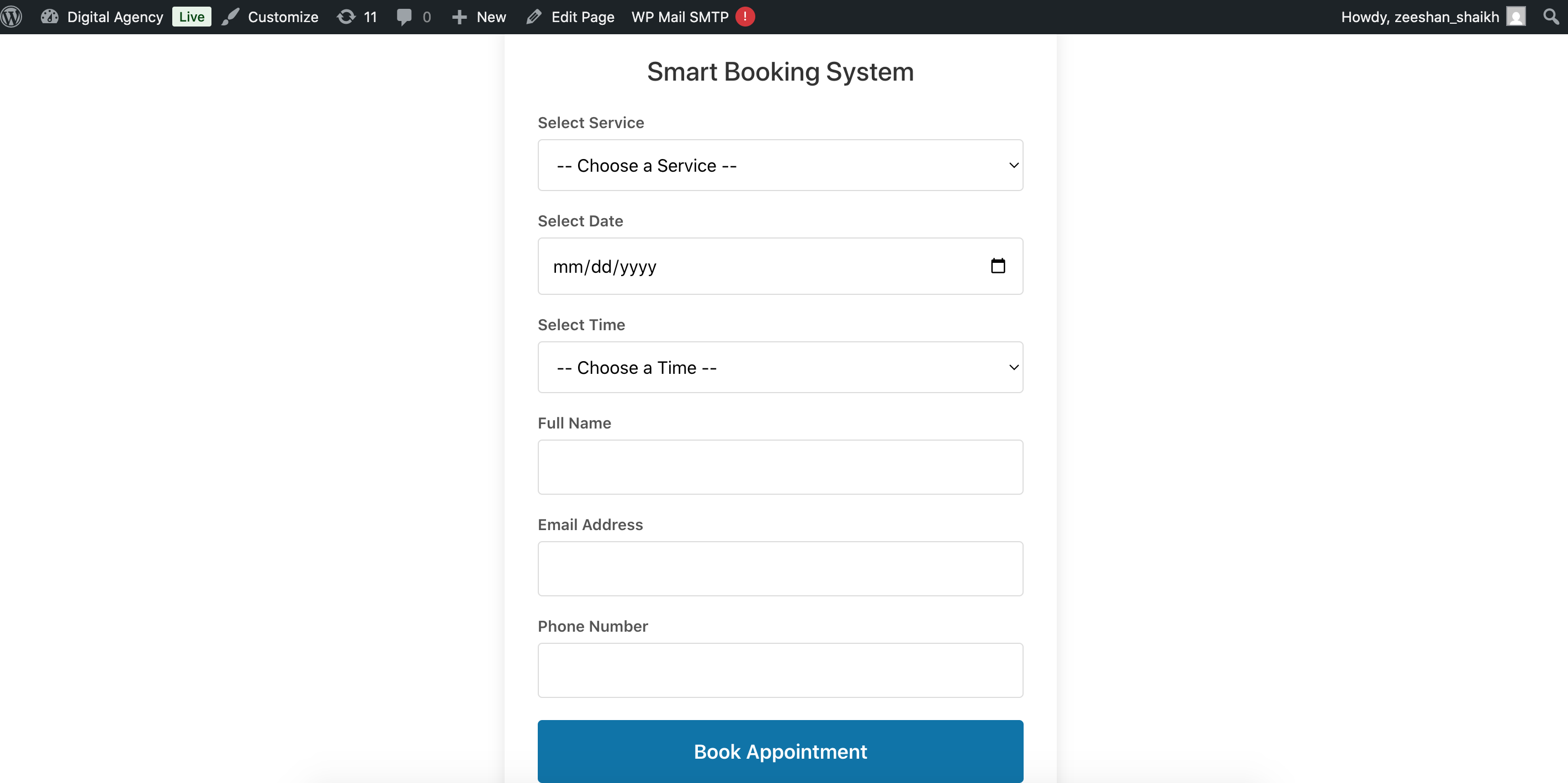
Task: Open the calendar date picker icon
Action: coord(998,266)
